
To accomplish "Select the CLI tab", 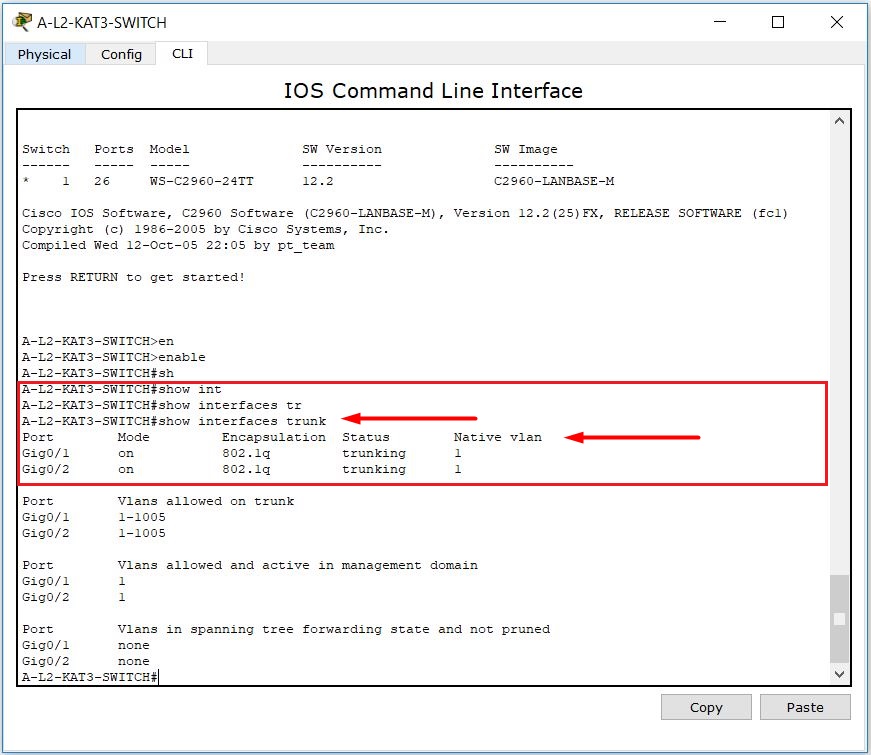I will pyautogui.click(x=182, y=54).
